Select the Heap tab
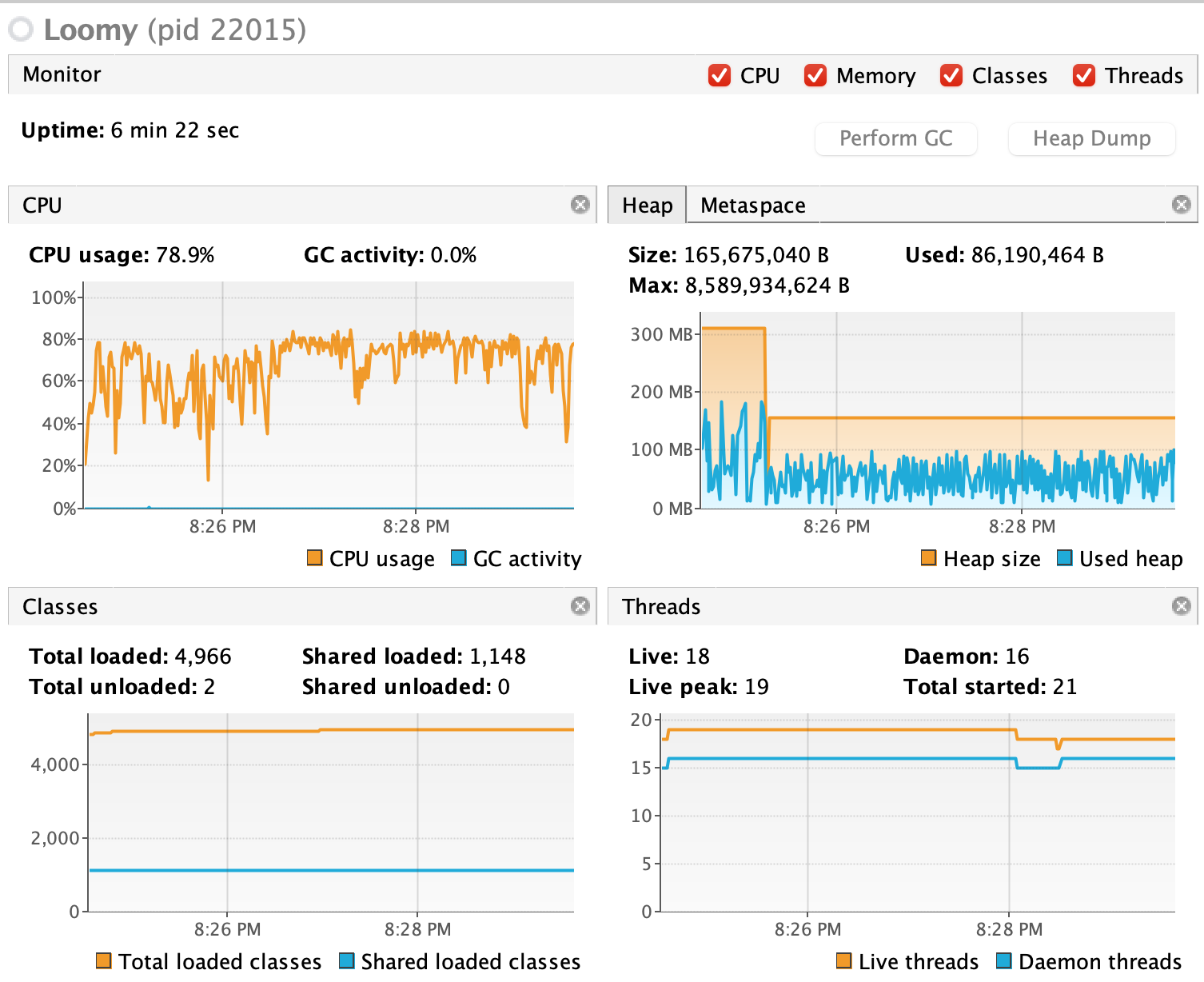Viewport: 1204px width, 982px height. tap(647, 206)
